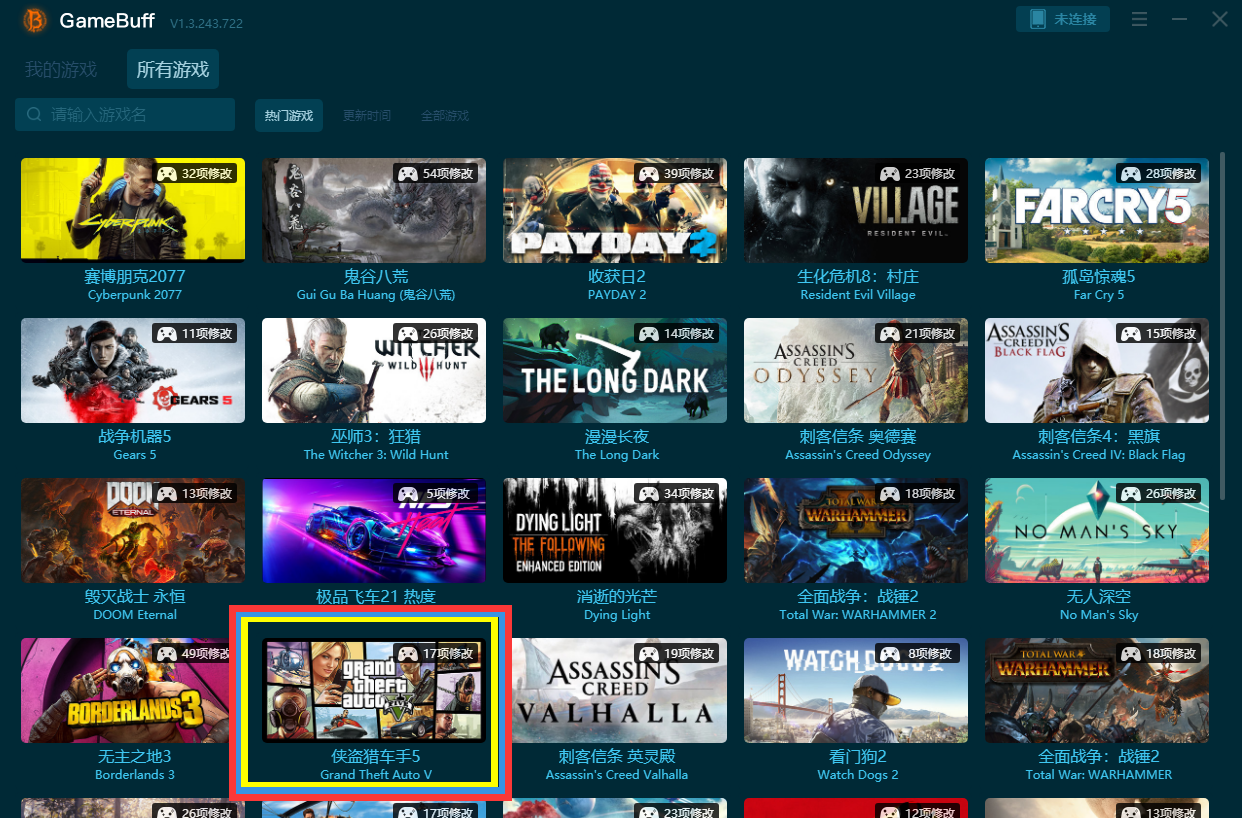The image size is (1242, 818).
Task: Click the gamepad icon on Watch Dogs 2's badge
Action: (890, 654)
